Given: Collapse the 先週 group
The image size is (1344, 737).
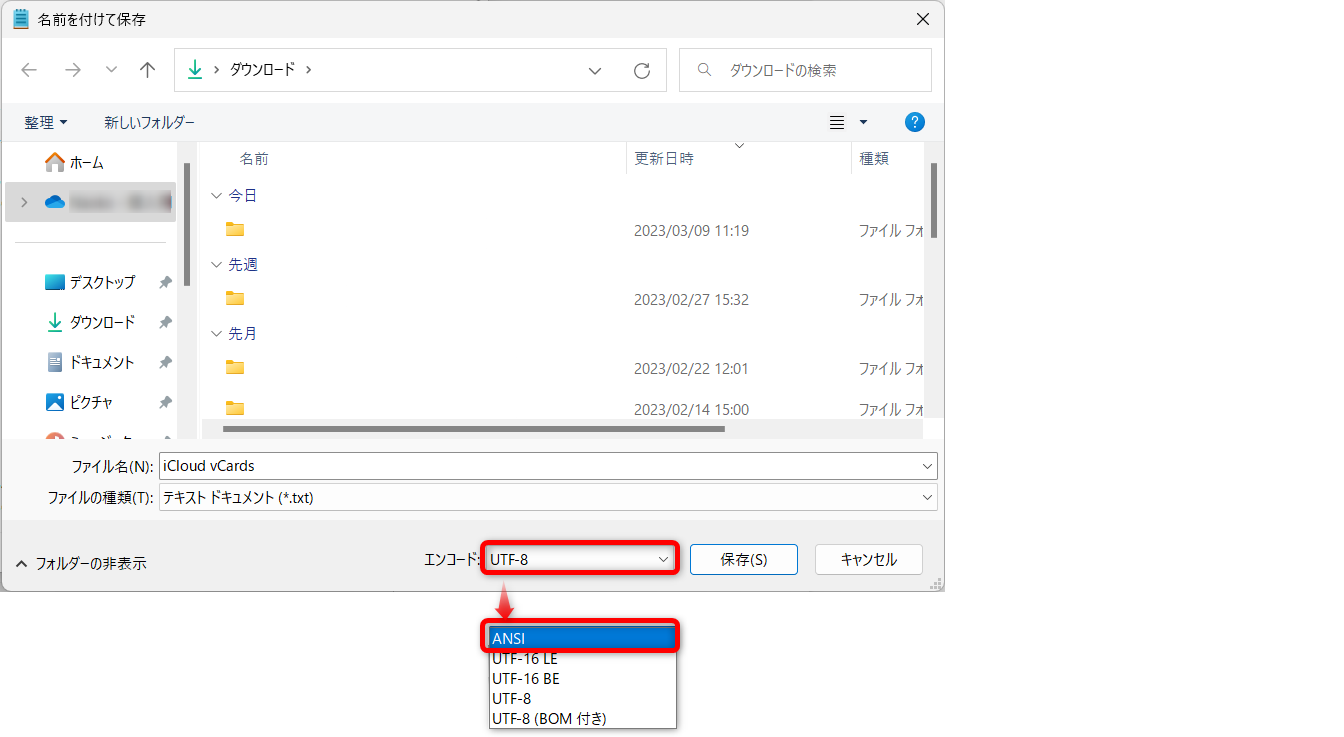Looking at the screenshot, I should coord(216,265).
